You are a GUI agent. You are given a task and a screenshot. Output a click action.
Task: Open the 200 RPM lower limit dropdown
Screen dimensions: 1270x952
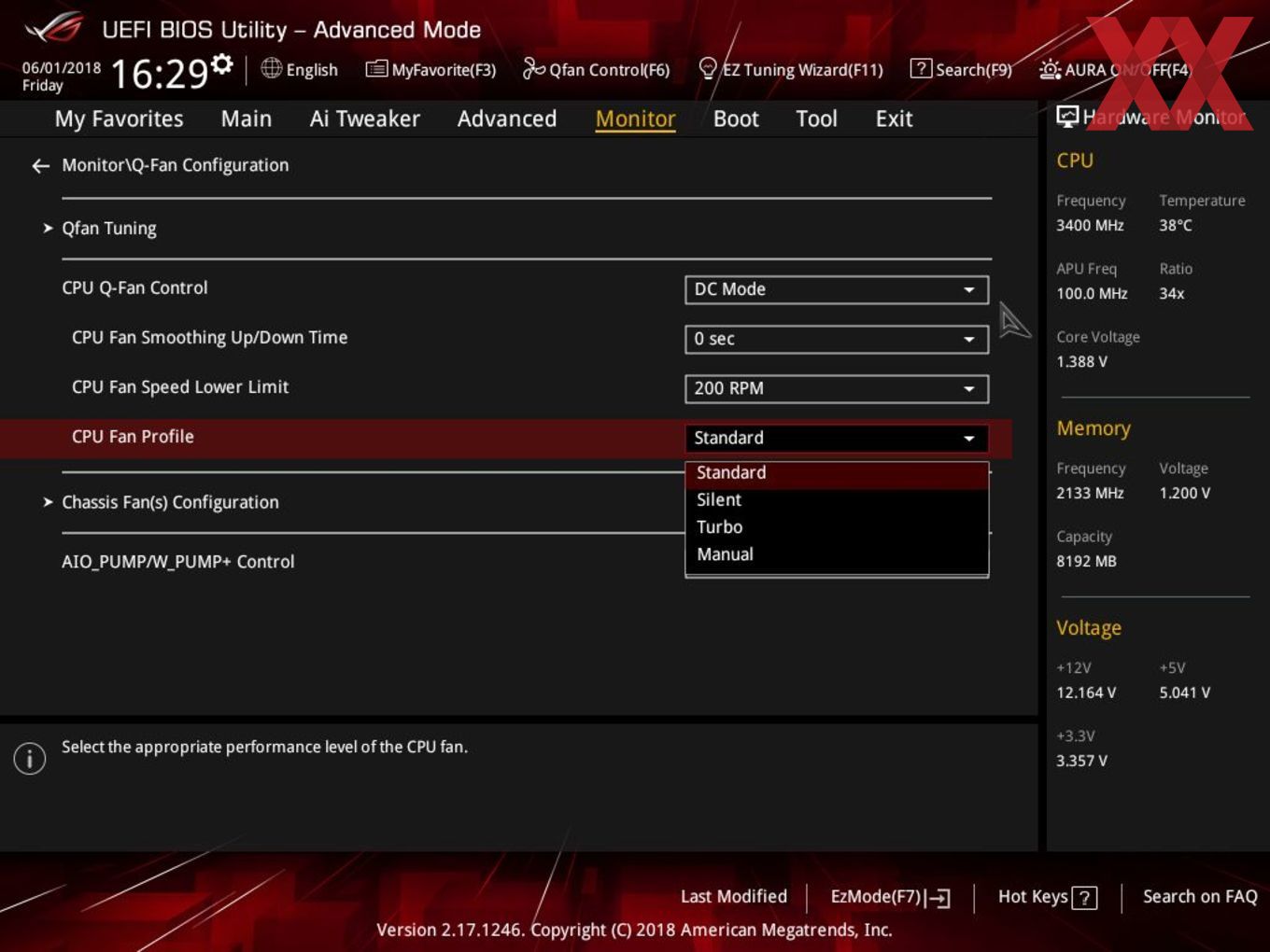pyautogui.click(x=837, y=388)
